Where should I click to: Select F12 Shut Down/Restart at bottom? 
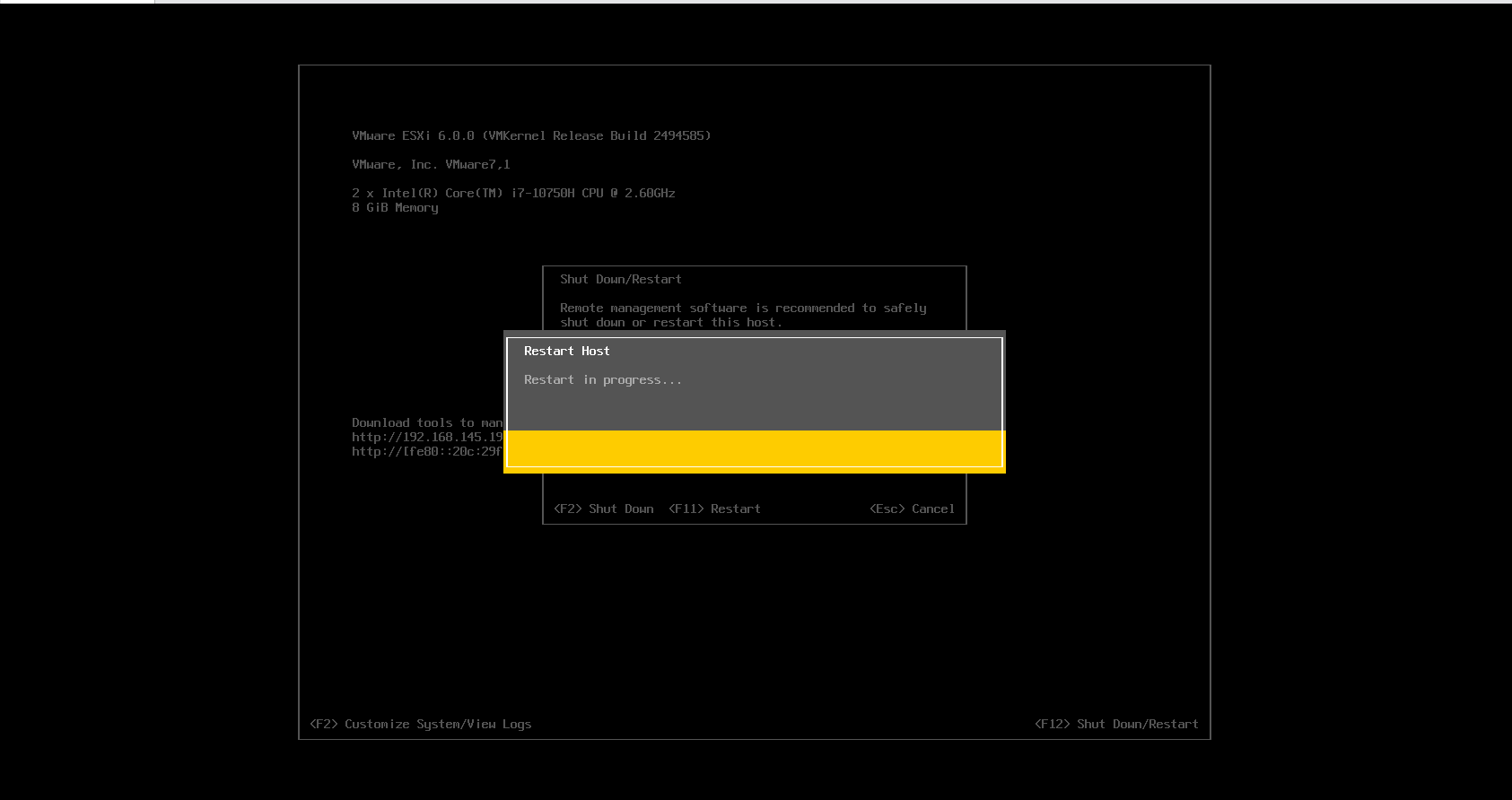pyautogui.click(x=1116, y=724)
